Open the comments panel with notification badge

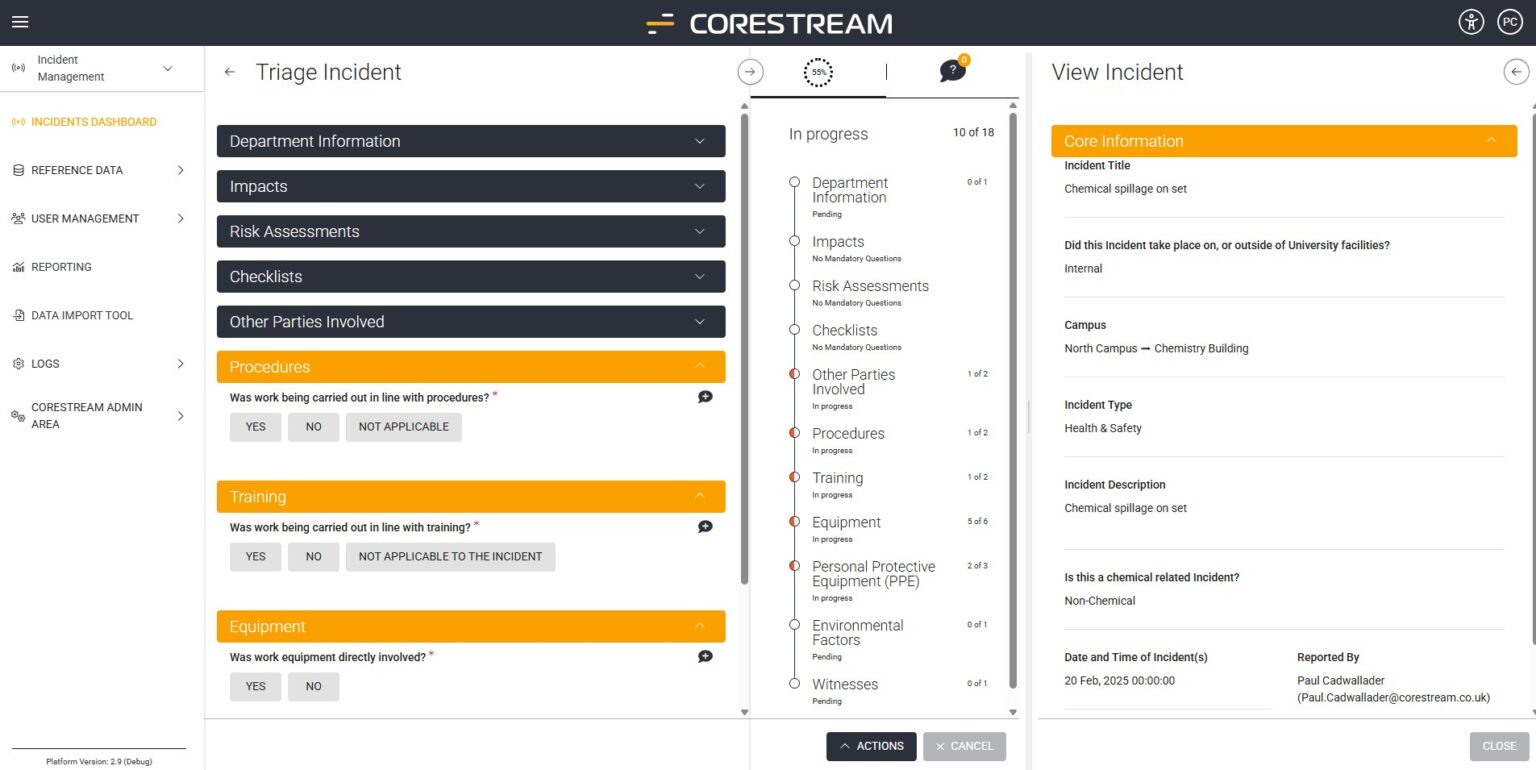[950, 71]
